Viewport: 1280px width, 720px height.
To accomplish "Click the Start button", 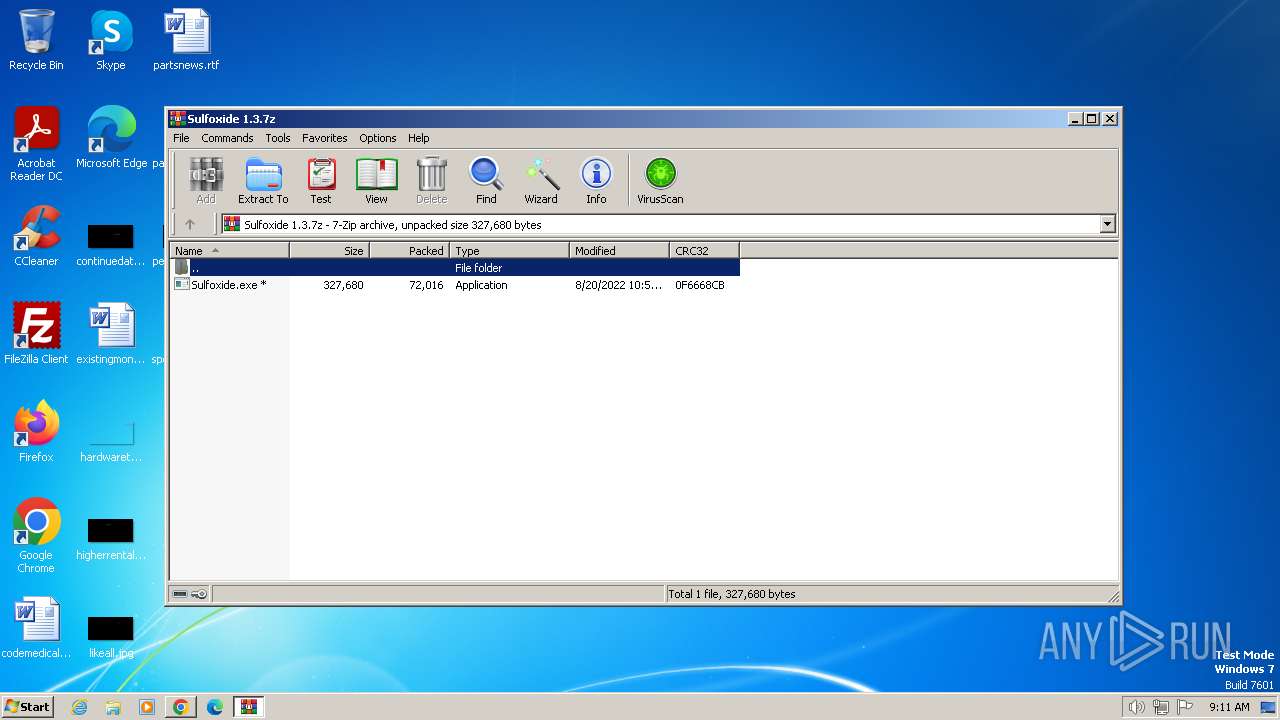I will pos(27,707).
